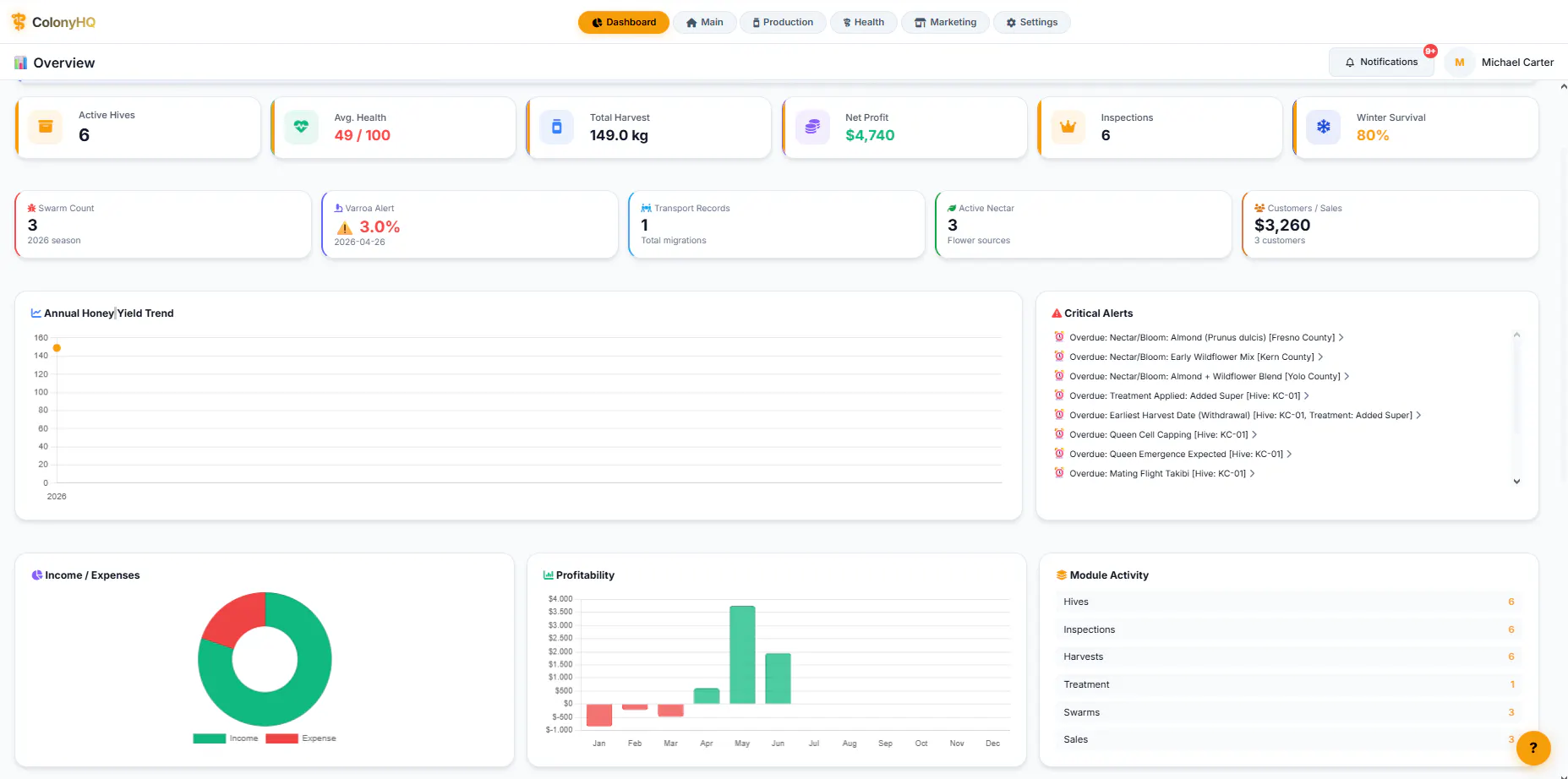Open the Notifications button
The height and width of the screenshot is (779, 1568).
click(x=1381, y=63)
